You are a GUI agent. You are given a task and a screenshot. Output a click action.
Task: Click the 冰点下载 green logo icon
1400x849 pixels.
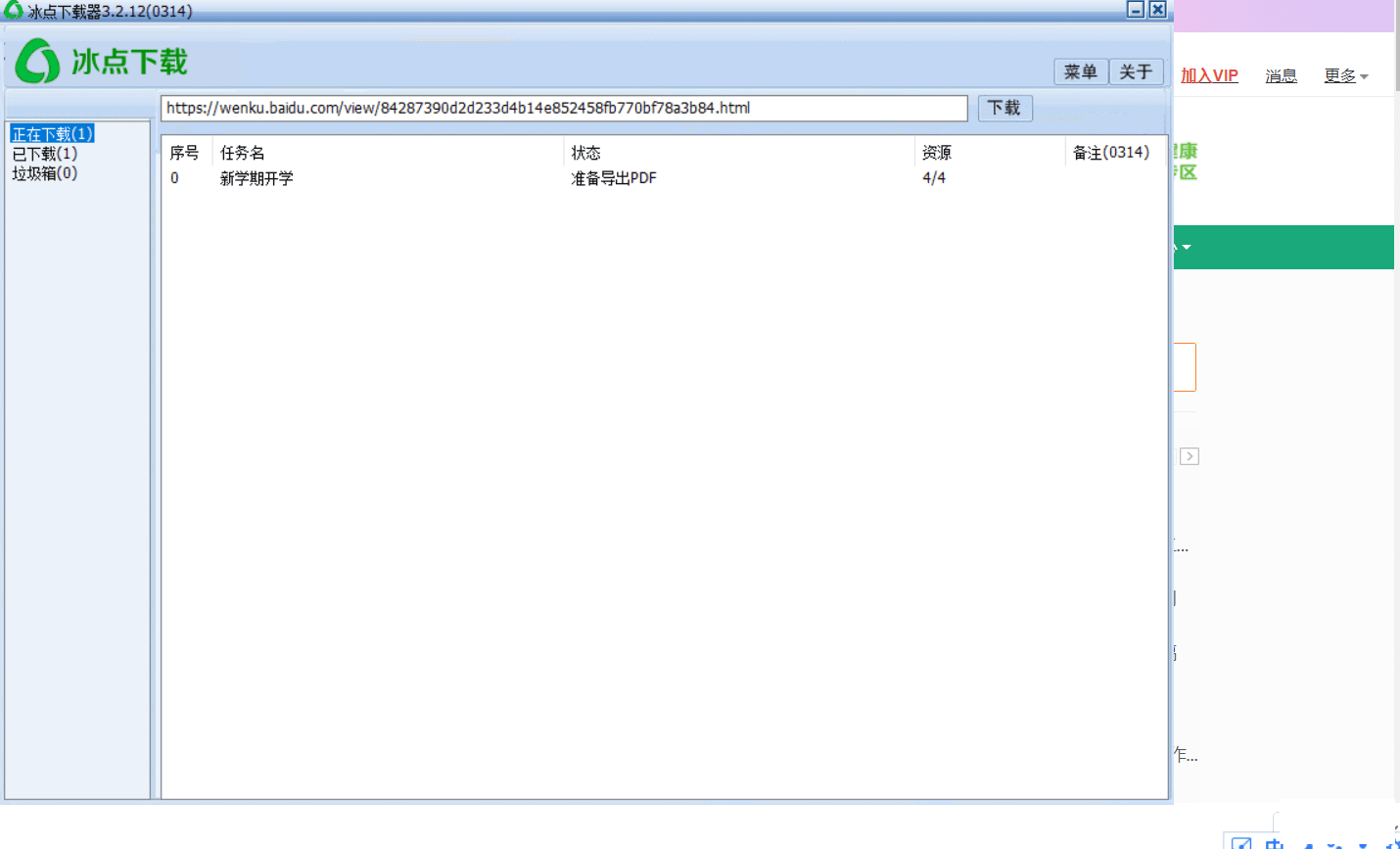(x=38, y=62)
